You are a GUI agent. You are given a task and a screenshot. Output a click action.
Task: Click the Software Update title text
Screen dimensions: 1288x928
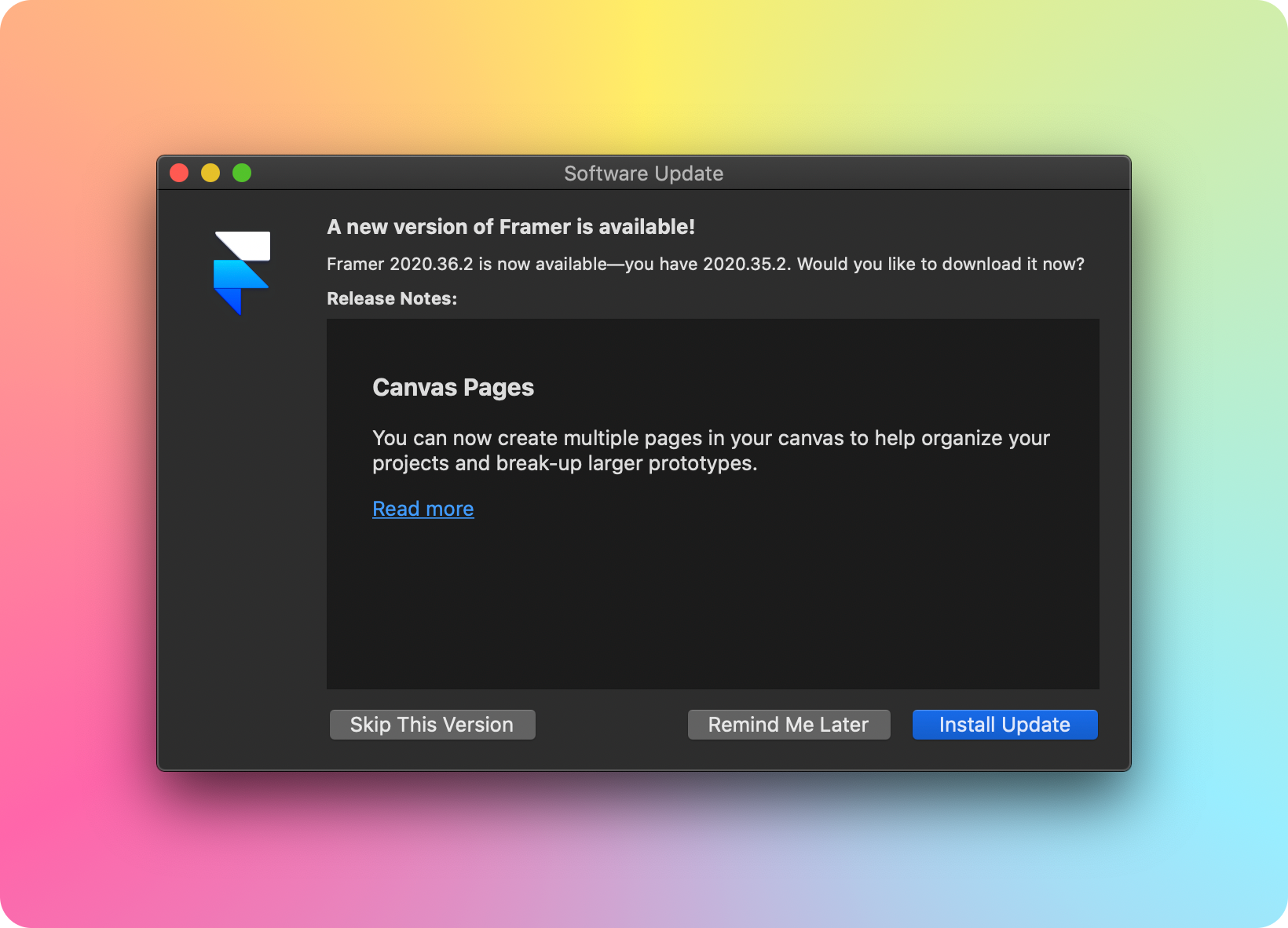(x=644, y=174)
